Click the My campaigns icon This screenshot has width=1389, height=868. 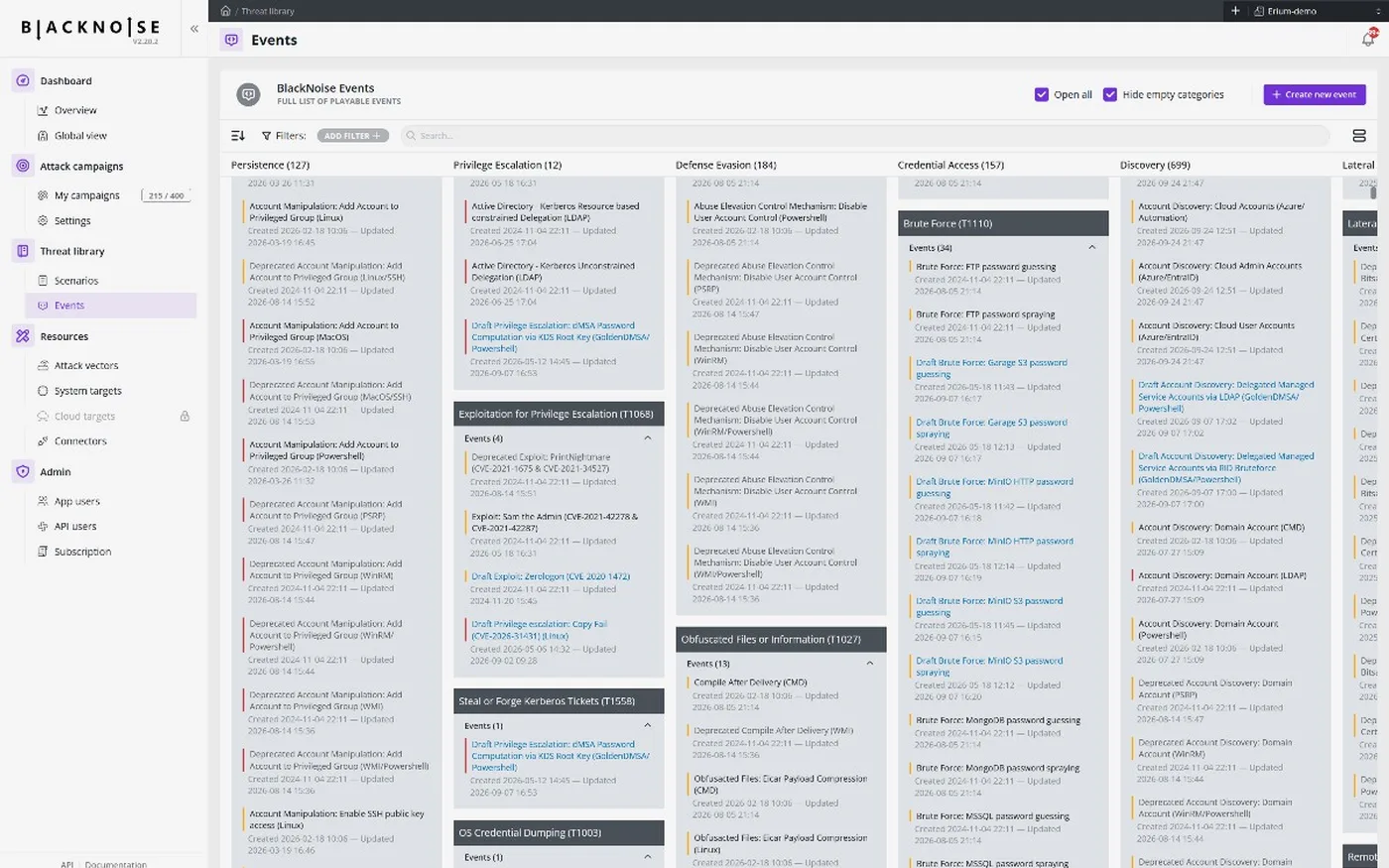tap(43, 195)
